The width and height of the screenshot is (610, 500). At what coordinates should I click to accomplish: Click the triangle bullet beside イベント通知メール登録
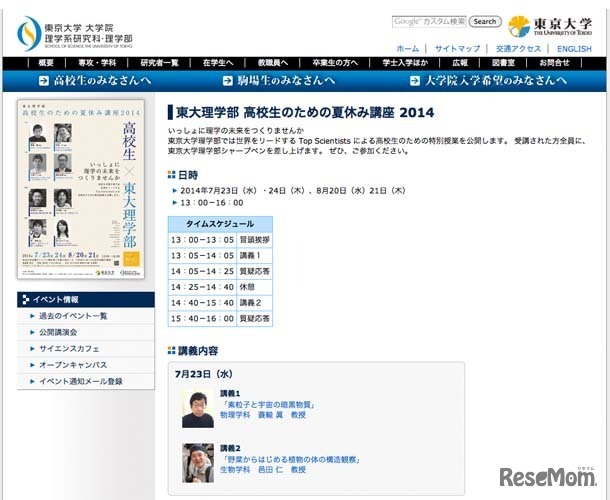click(x=33, y=381)
